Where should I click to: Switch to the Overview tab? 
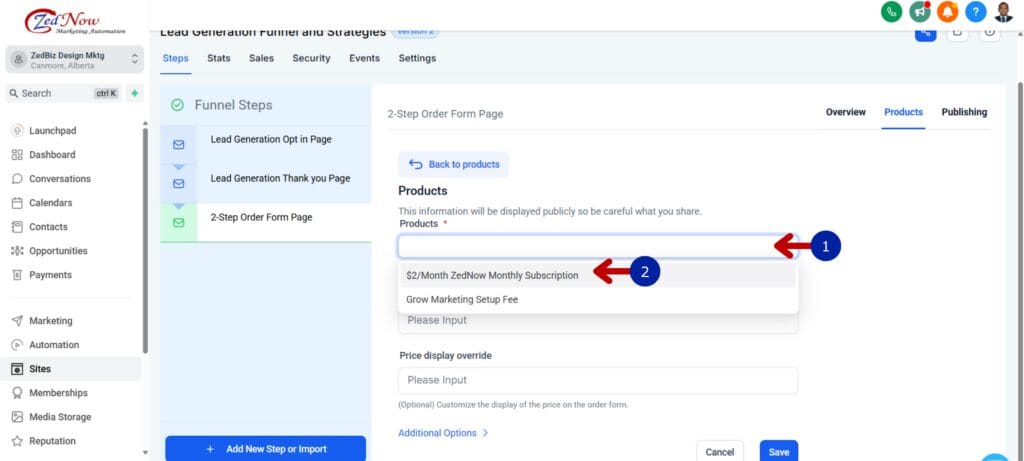click(x=846, y=112)
